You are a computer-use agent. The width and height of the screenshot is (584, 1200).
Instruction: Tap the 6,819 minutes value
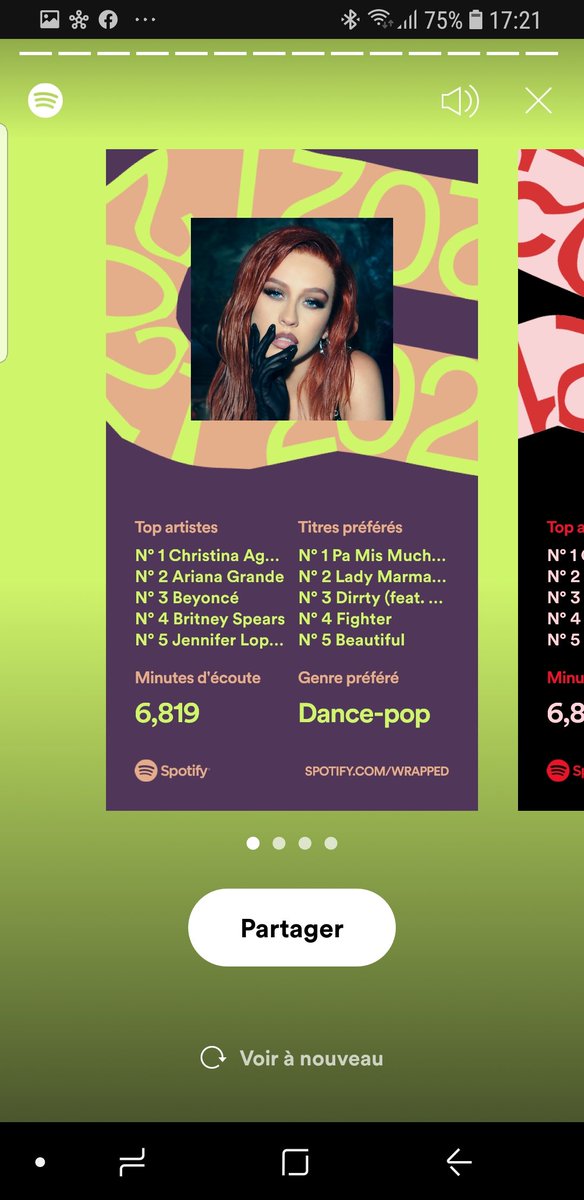tap(167, 714)
